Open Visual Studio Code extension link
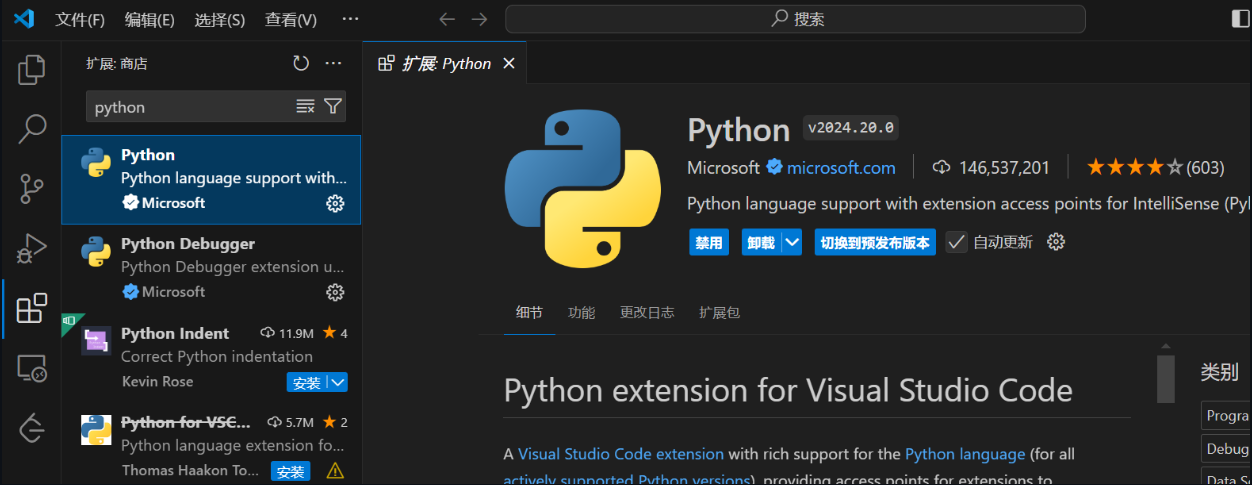The height and width of the screenshot is (485, 1252). pos(621,454)
